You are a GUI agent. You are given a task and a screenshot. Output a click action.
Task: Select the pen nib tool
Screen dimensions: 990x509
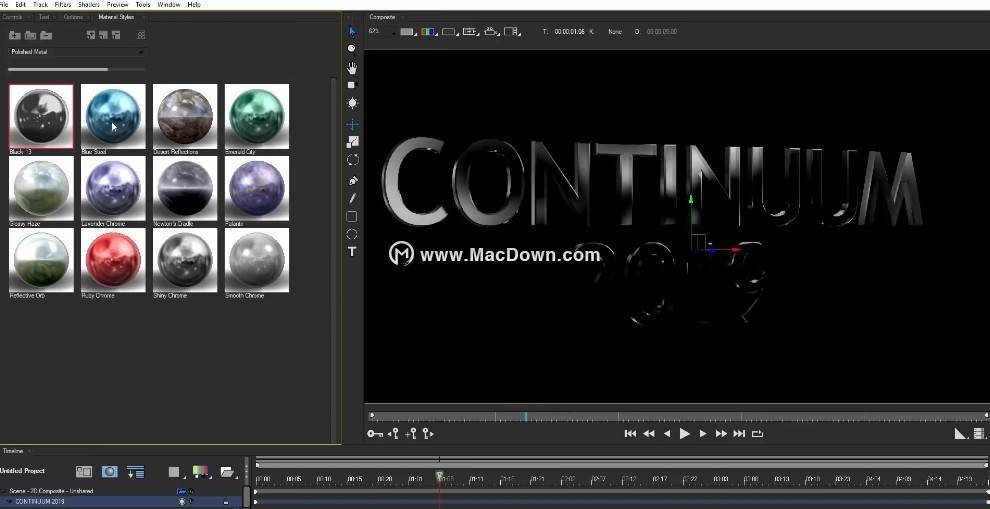353,181
